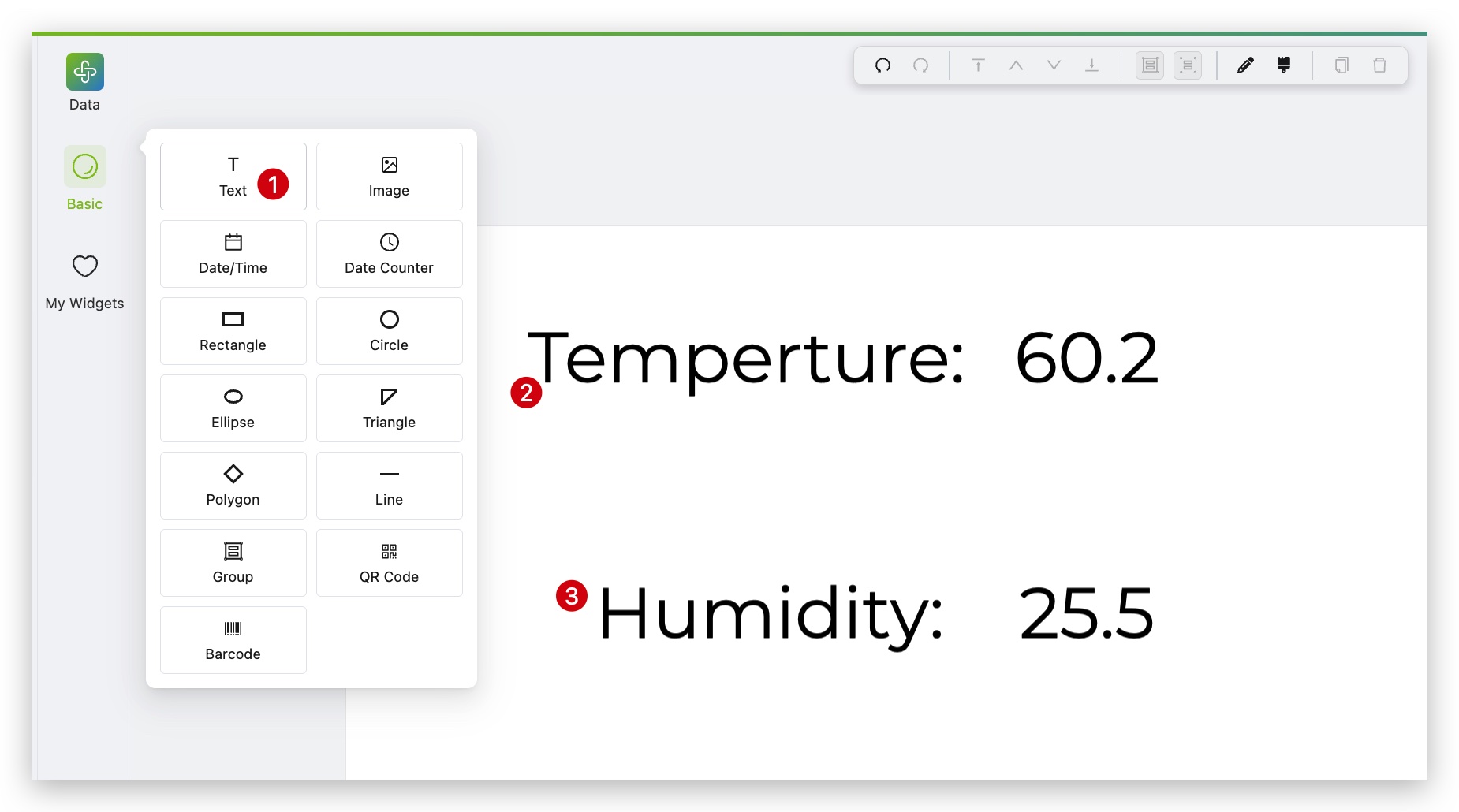
Task: Click the trash delete icon
Action: point(1379,65)
